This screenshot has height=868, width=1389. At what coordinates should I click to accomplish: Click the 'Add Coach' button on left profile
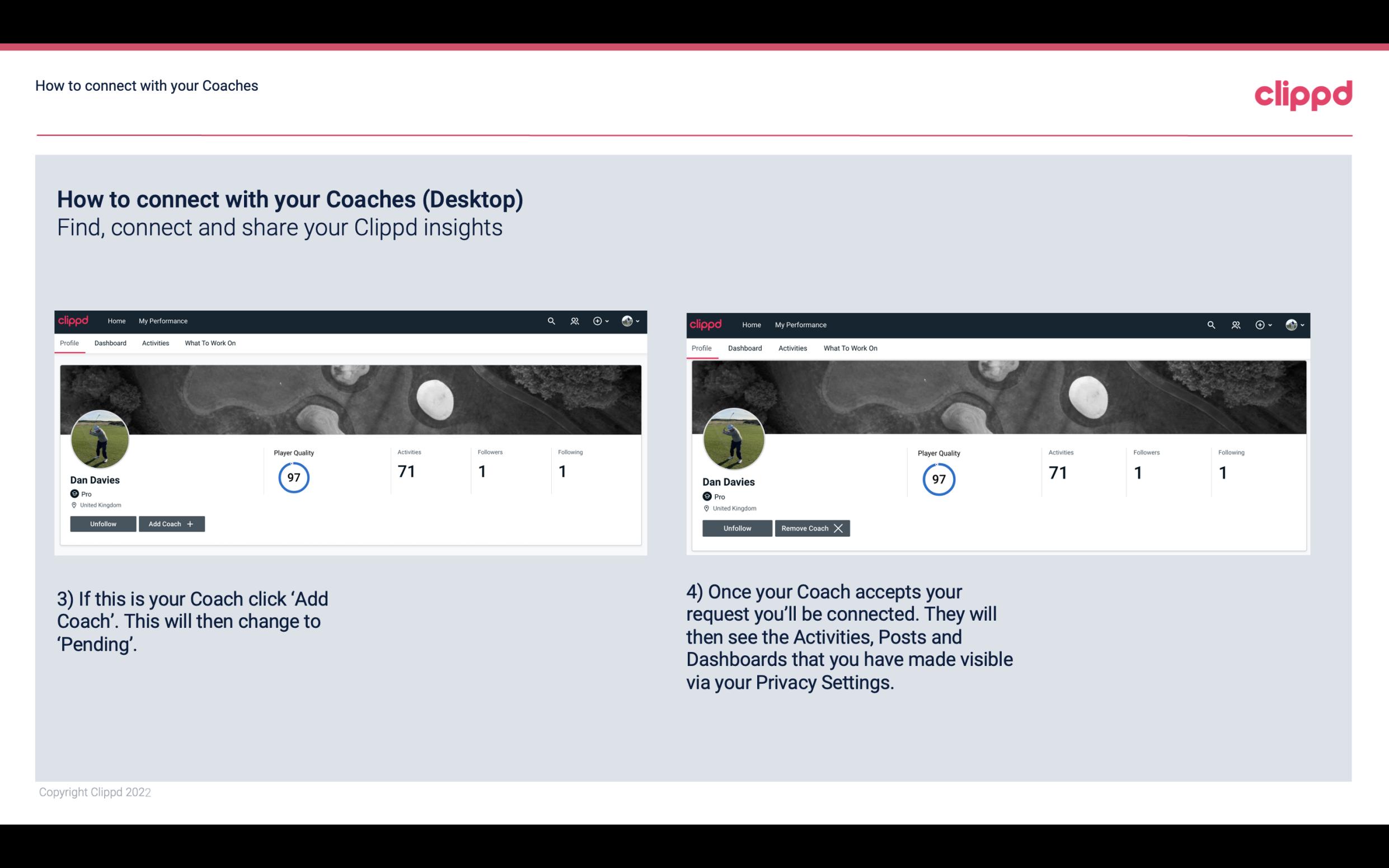(170, 523)
